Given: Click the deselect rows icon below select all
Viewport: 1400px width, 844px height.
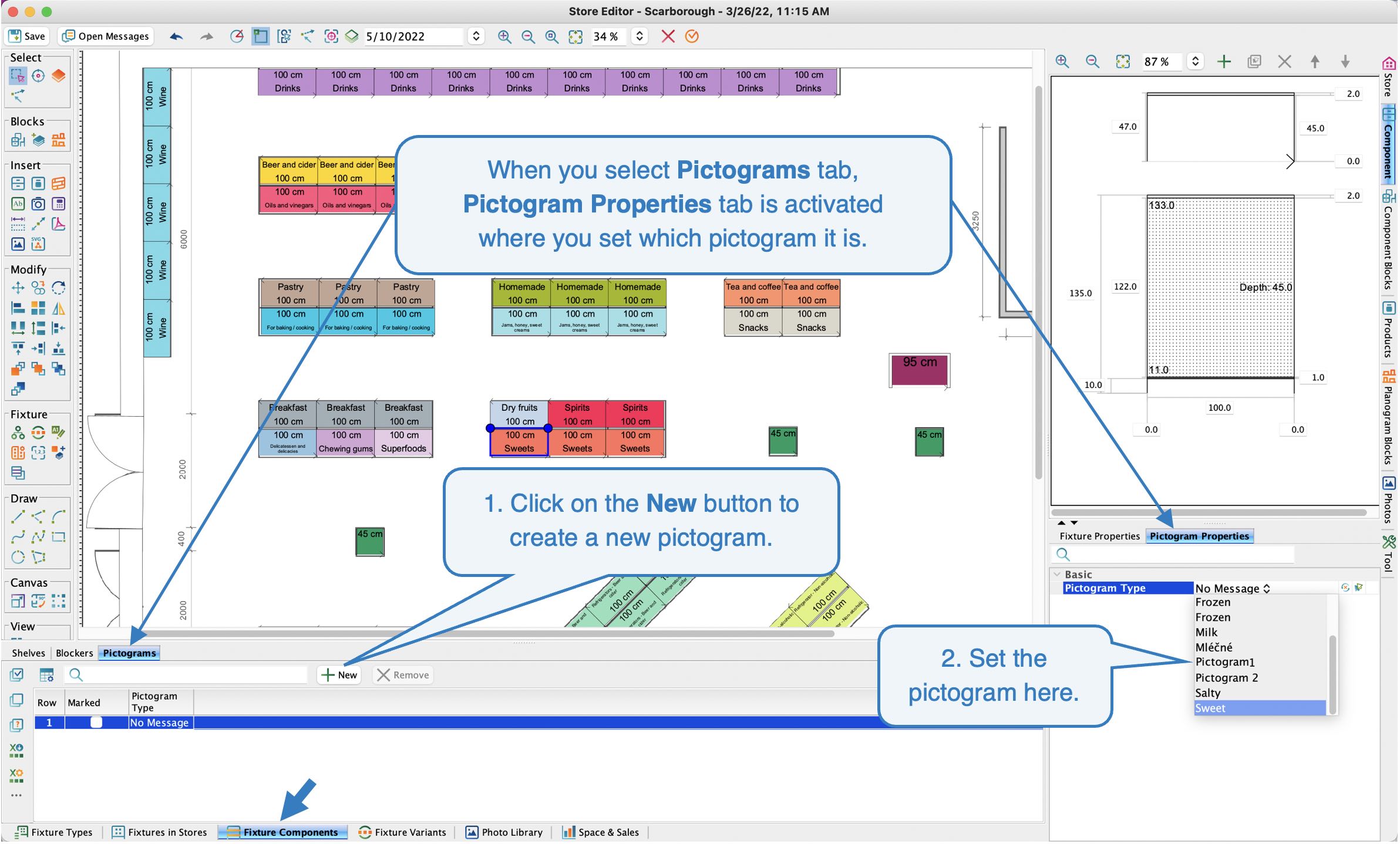Looking at the screenshot, I should click(16, 700).
